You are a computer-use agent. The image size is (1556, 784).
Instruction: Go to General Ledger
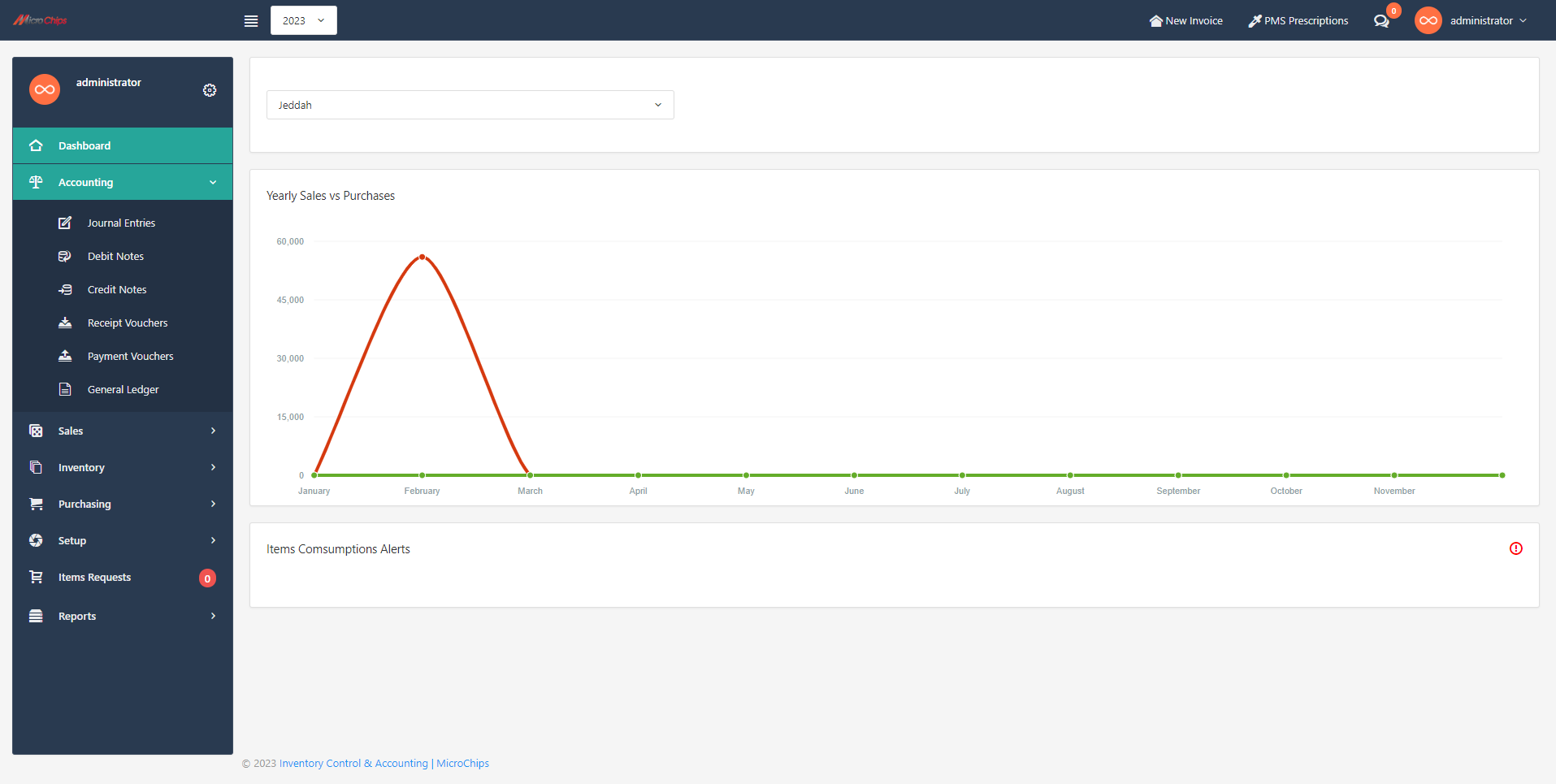pos(123,389)
